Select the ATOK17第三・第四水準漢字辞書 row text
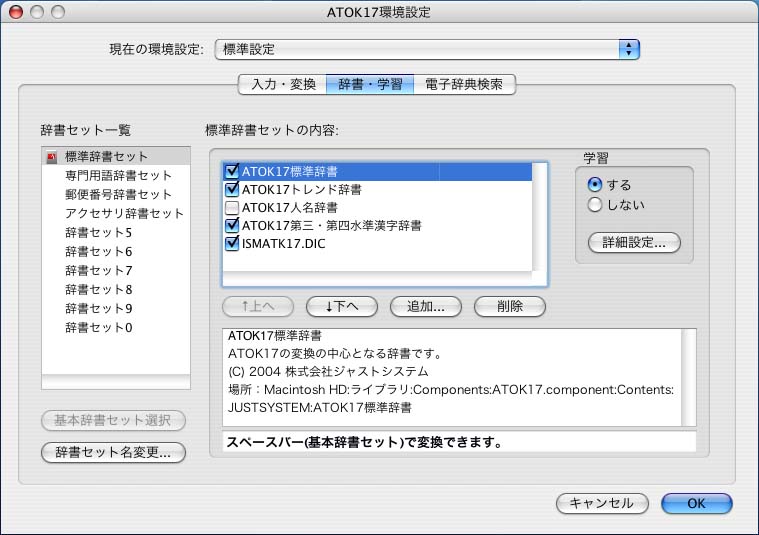759x535 pixels. (x=332, y=226)
